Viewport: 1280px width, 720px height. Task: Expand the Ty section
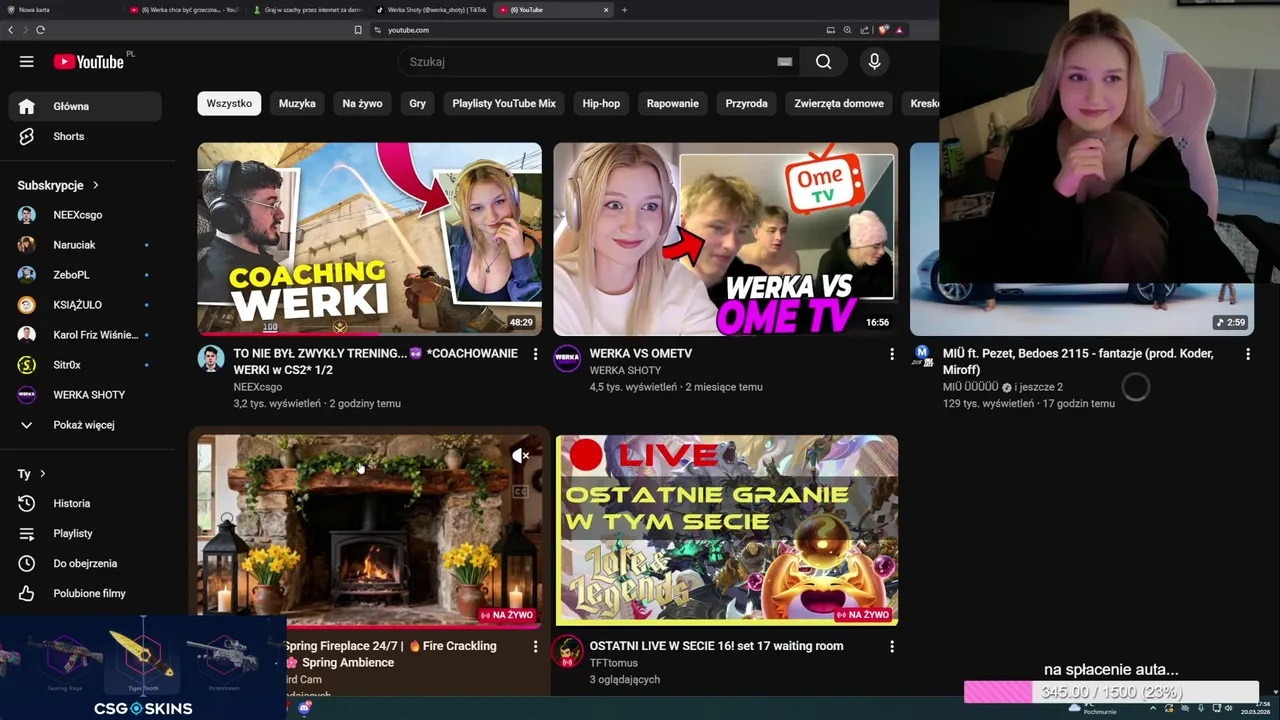(x=32, y=474)
